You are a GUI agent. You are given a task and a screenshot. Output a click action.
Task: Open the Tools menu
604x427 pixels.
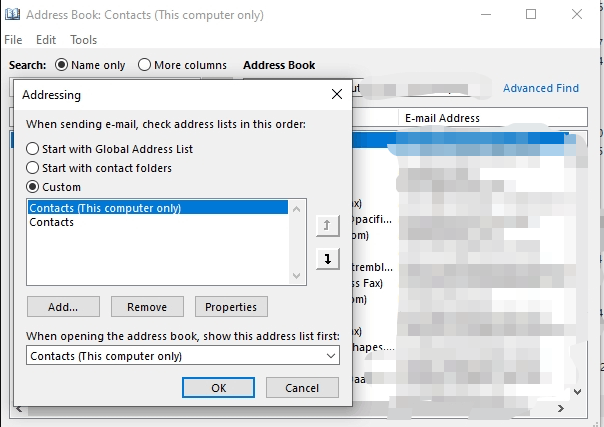coord(84,40)
